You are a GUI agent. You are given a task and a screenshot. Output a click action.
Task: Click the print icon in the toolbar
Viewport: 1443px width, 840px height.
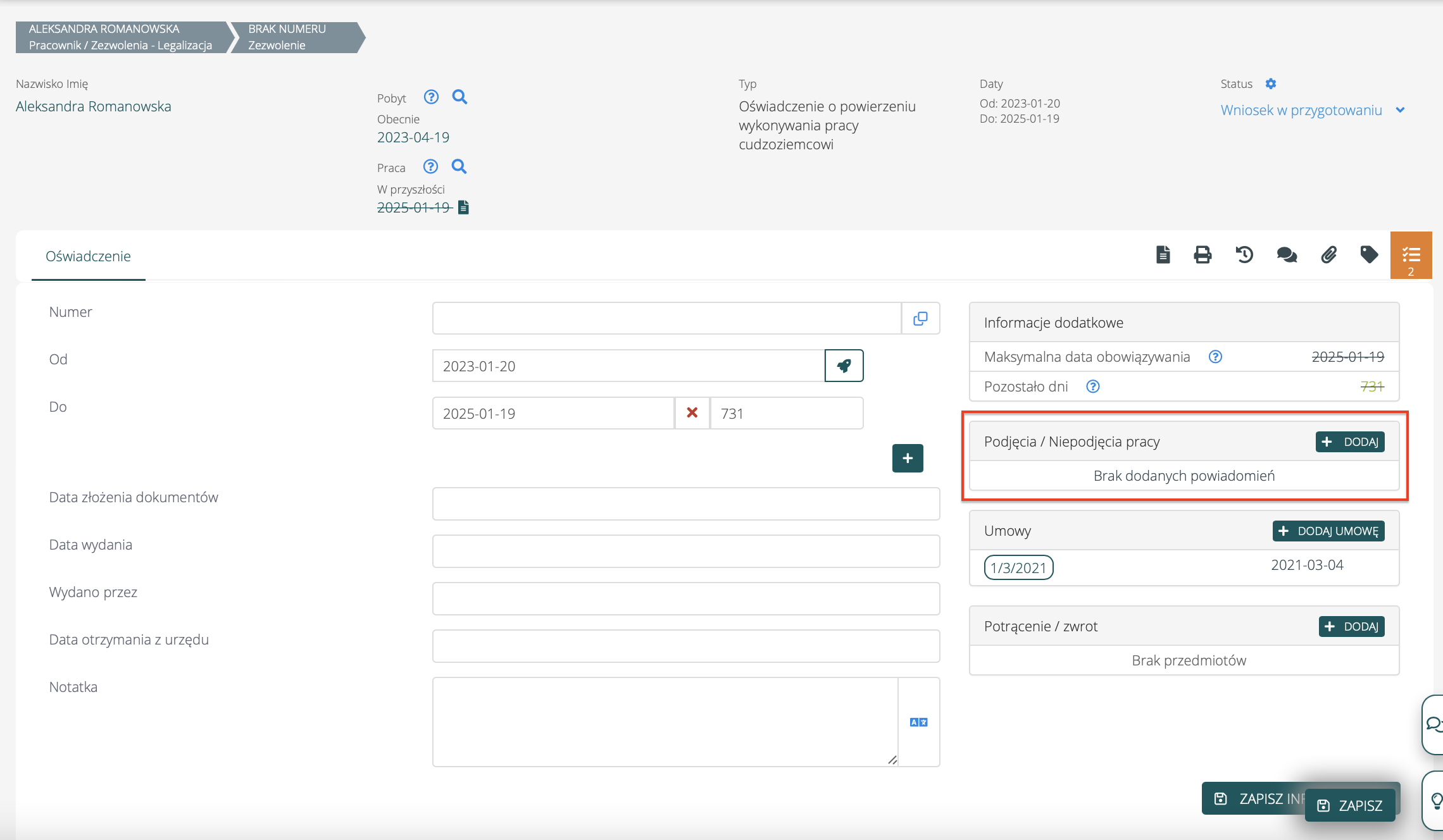[x=1202, y=255]
